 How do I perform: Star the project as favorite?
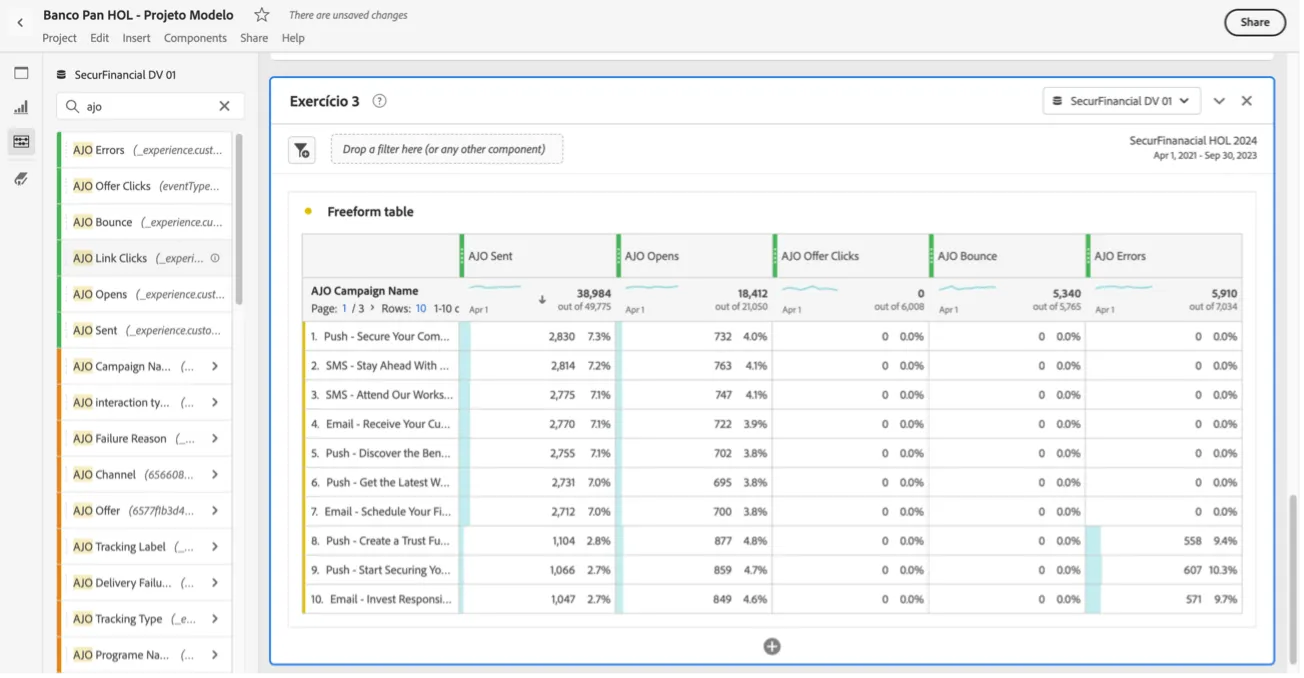click(262, 15)
